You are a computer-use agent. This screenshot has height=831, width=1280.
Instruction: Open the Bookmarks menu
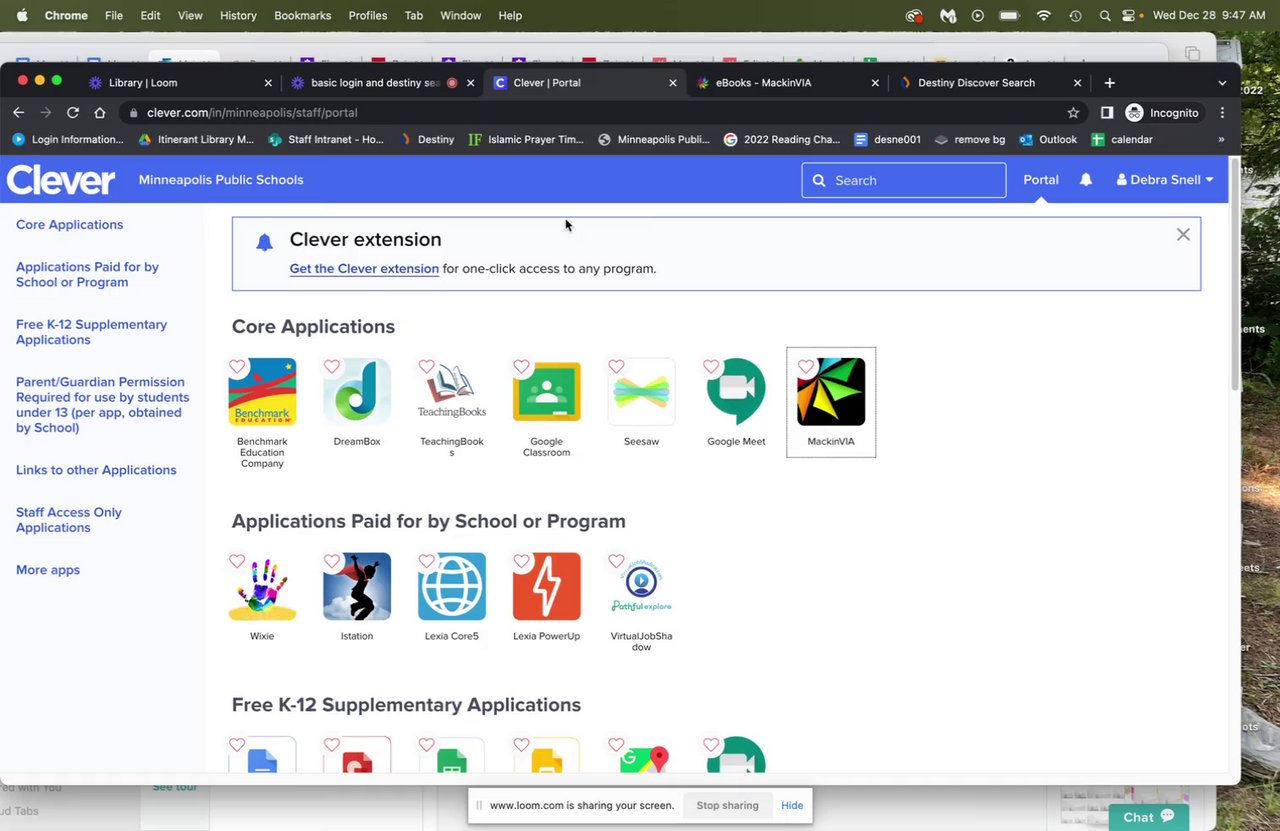pyautogui.click(x=303, y=16)
